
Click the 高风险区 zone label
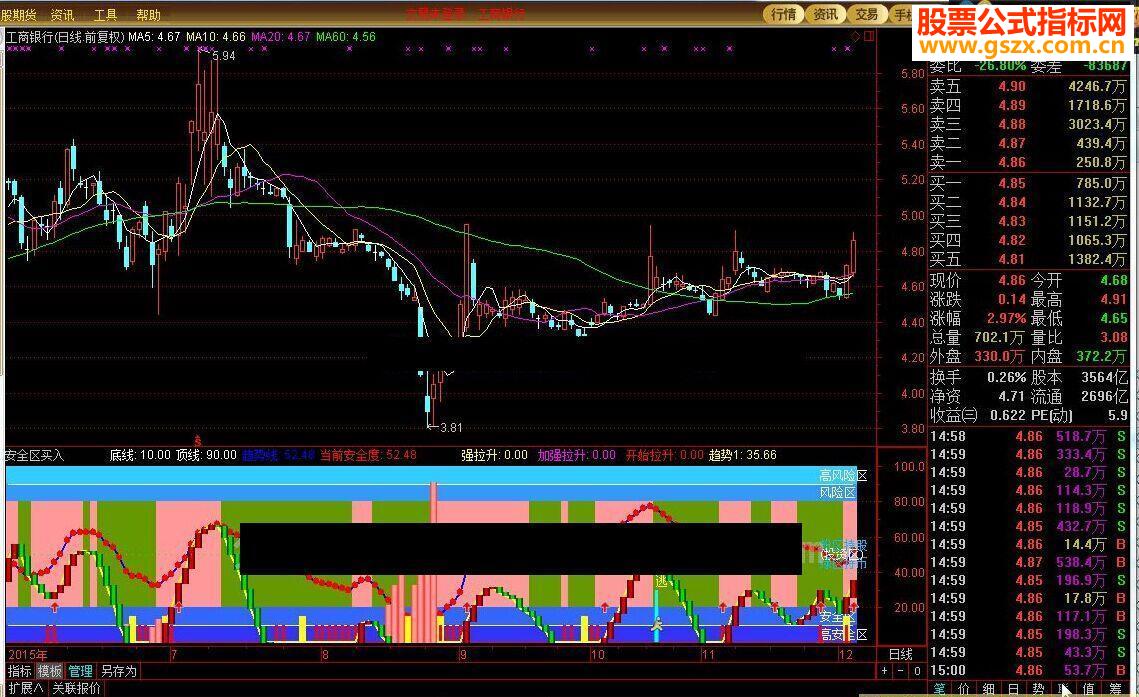tap(843, 476)
